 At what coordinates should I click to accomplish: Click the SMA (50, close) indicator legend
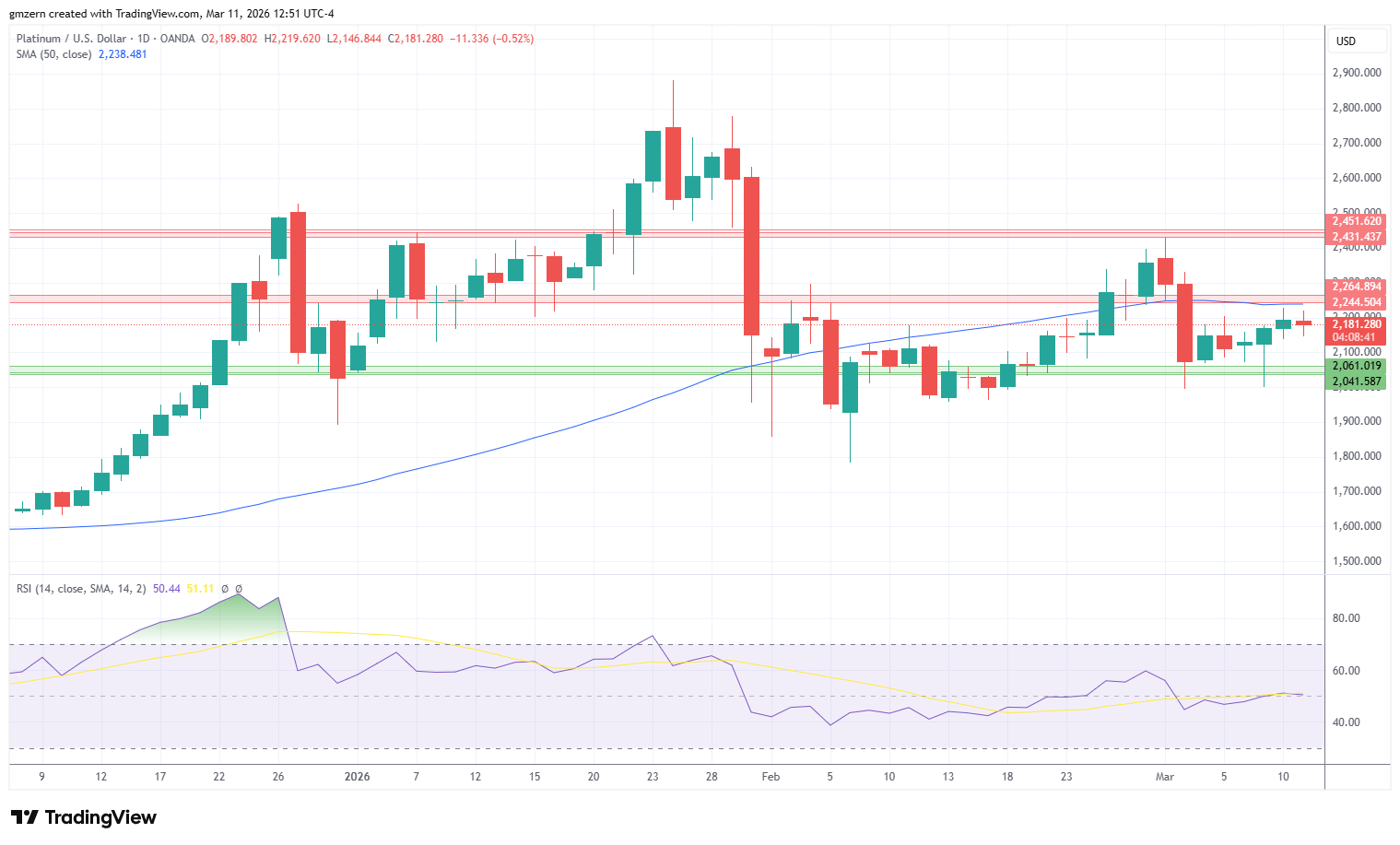53,54
